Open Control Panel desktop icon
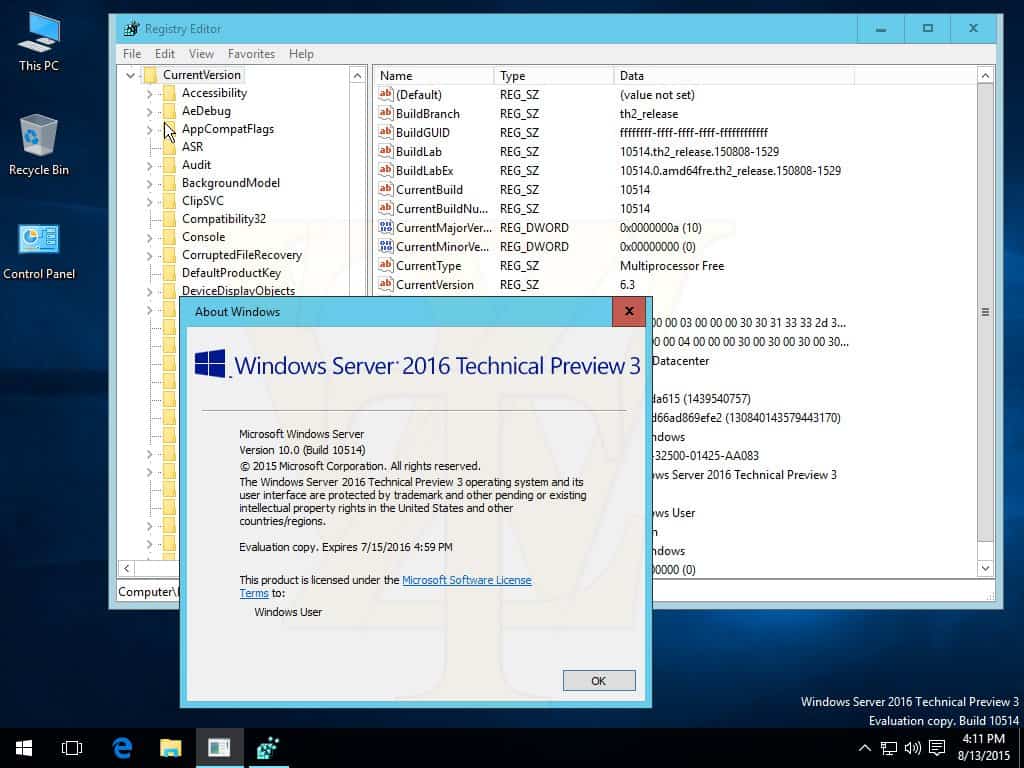The height and width of the screenshot is (768, 1024). 39,251
